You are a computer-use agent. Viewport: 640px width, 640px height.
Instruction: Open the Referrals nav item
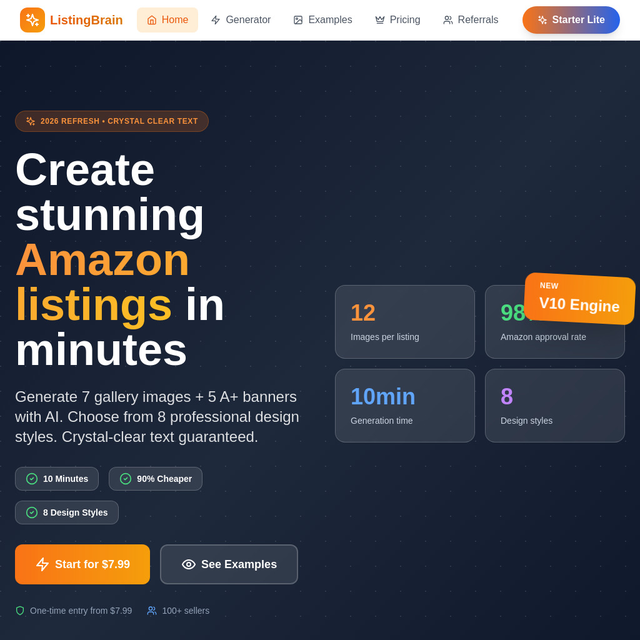tap(471, 20)
